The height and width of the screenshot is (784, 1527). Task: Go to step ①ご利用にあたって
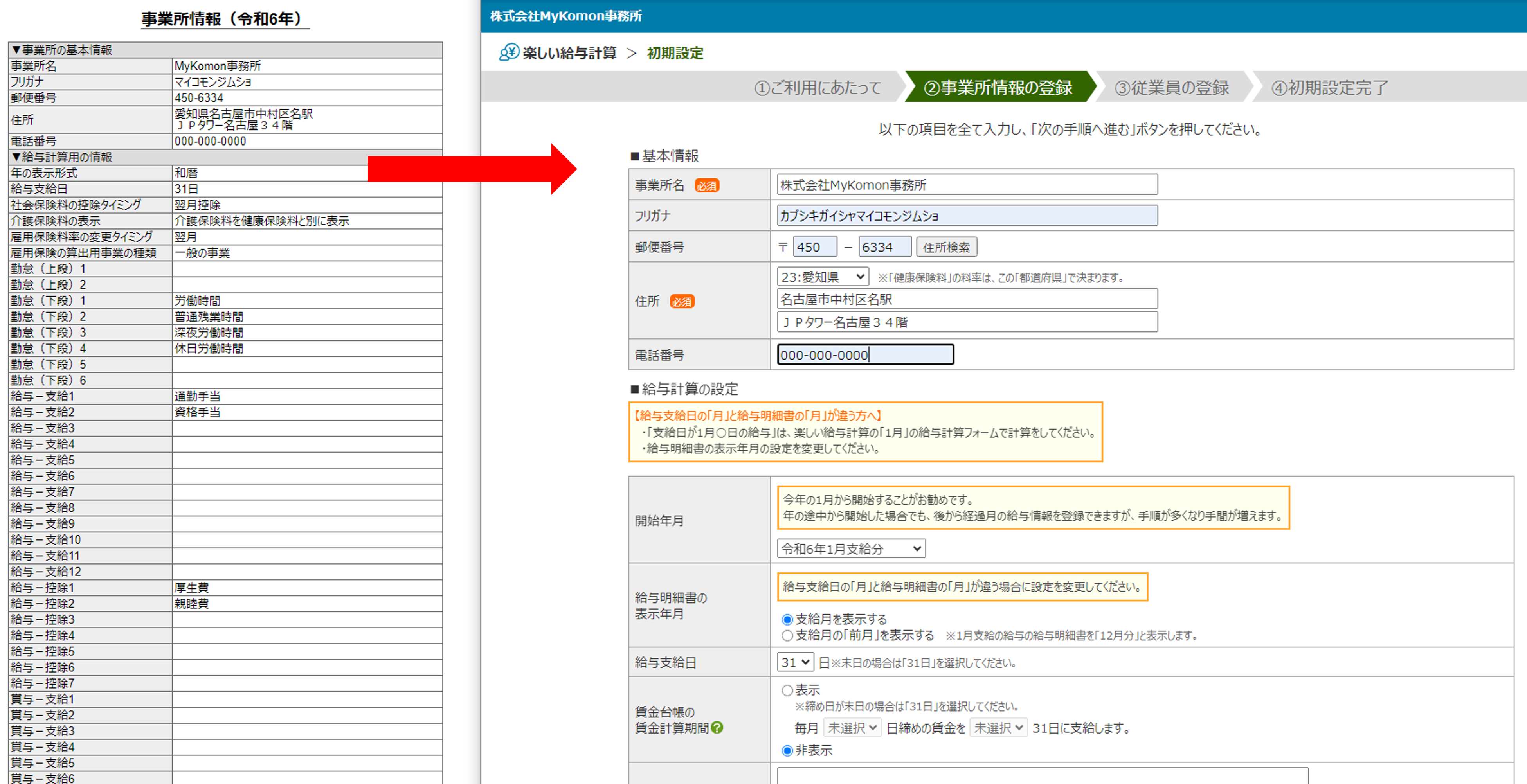[818, 88]
